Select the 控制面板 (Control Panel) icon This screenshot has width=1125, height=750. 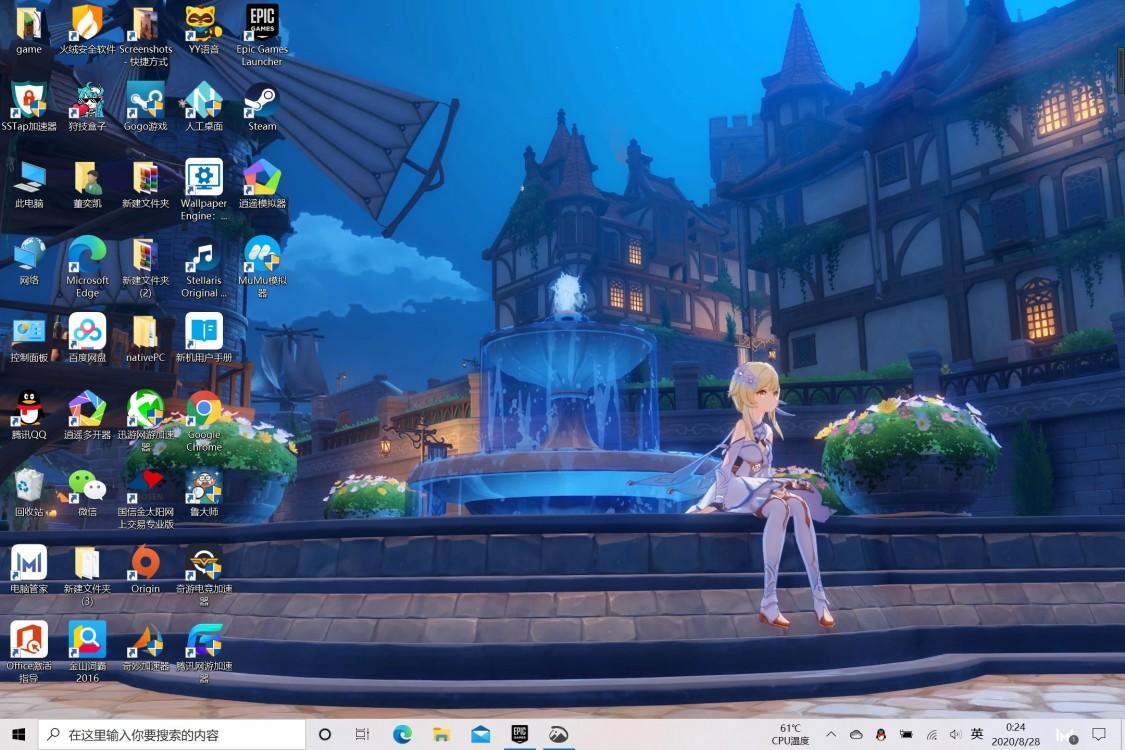pyautogui.click(x=29, y=339)
